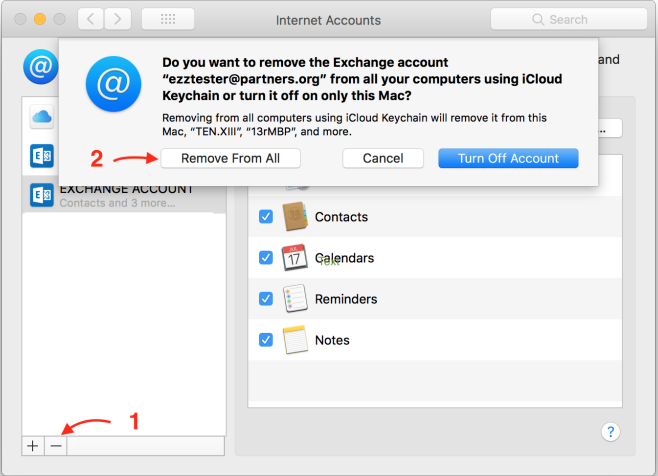Add a new account with plus button

[x=33, y=445]
